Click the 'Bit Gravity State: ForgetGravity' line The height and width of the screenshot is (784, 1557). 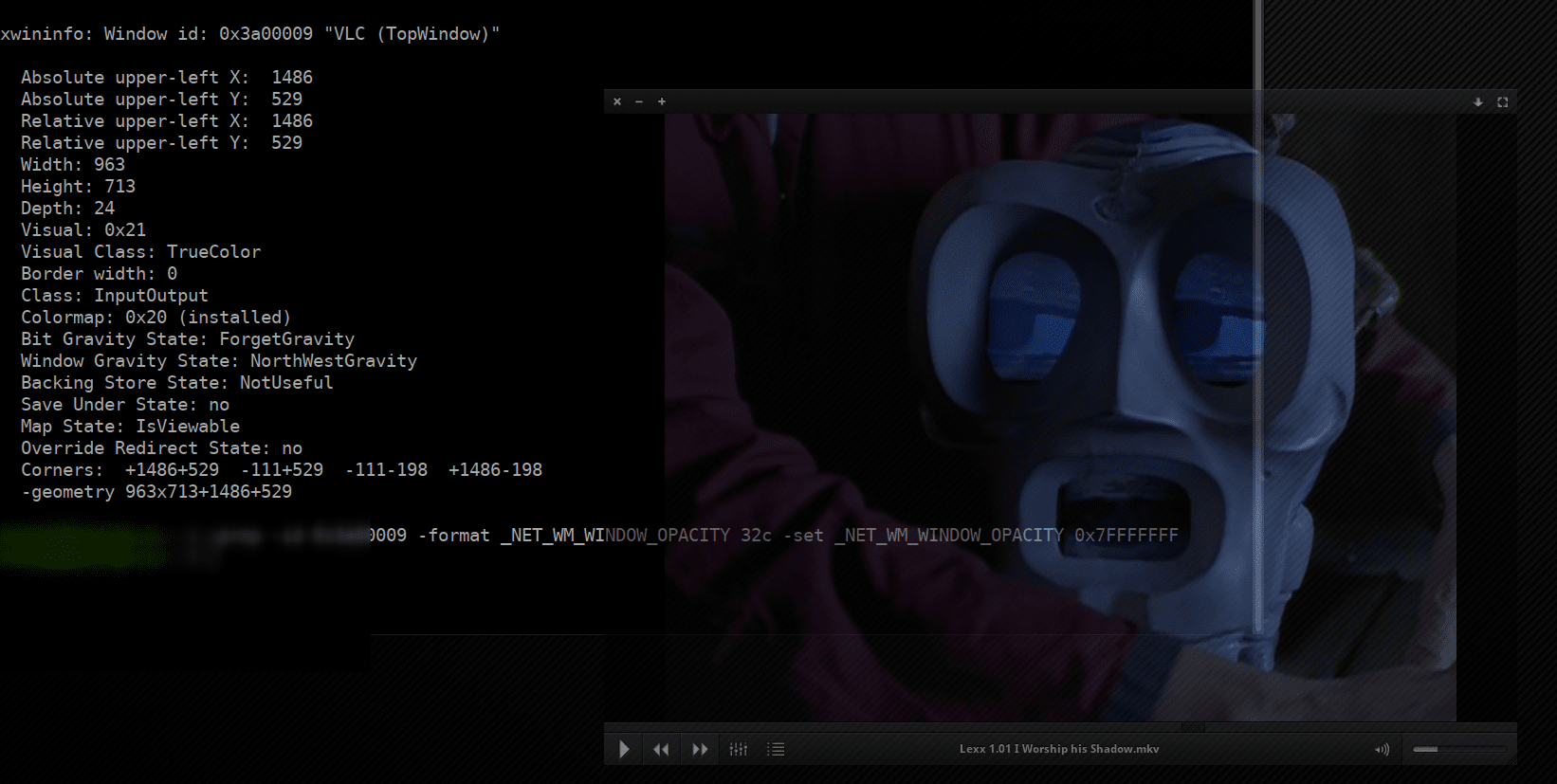click(x=188, y=339)
